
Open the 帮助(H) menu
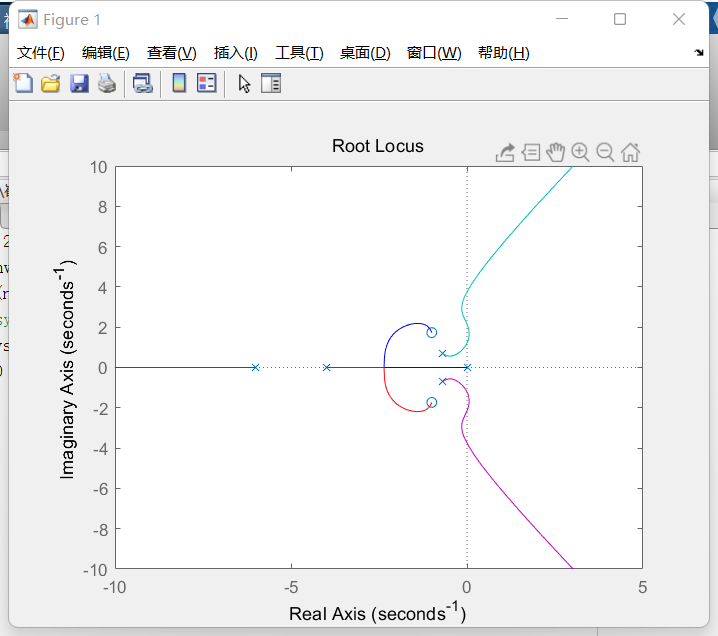click(504, 53)
